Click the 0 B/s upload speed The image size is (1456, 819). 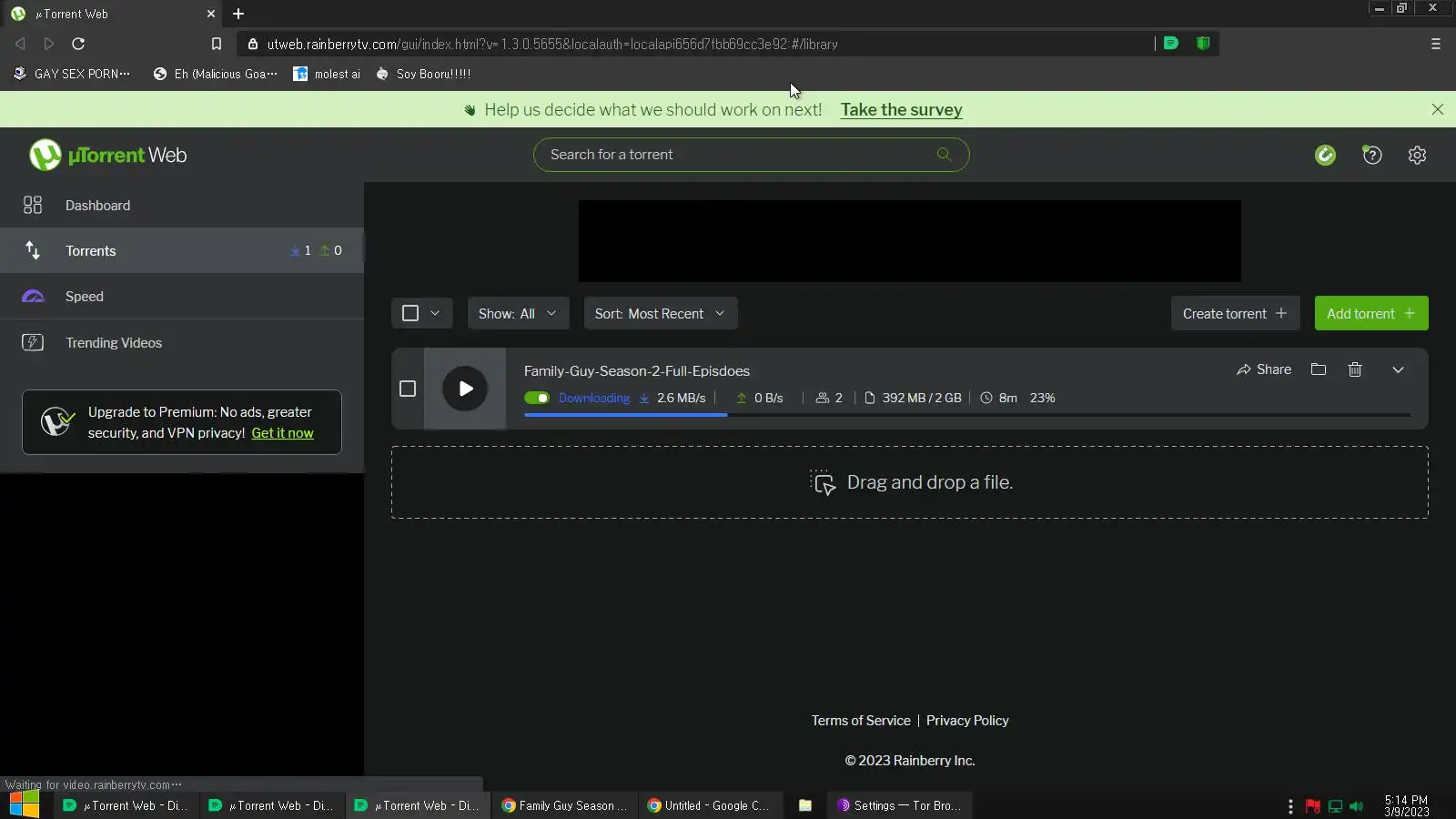[x=768, y=398]
